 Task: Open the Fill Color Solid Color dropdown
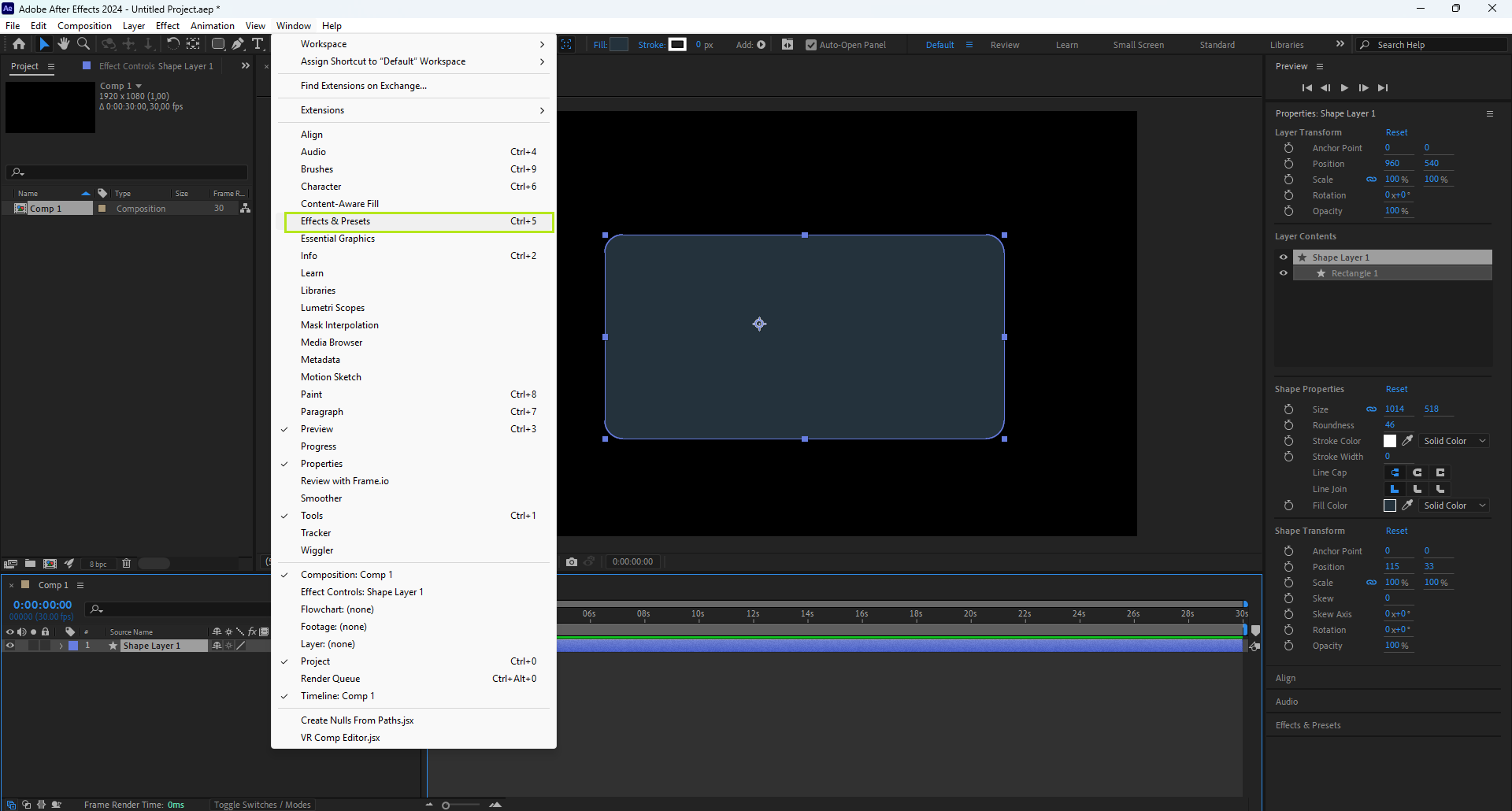(1454, 505)
